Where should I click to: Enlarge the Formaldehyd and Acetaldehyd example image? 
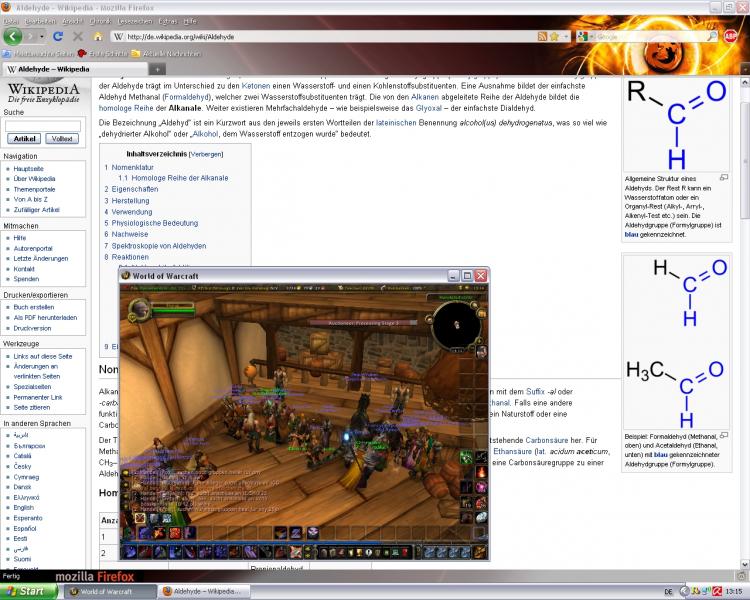tap(724, 435)
